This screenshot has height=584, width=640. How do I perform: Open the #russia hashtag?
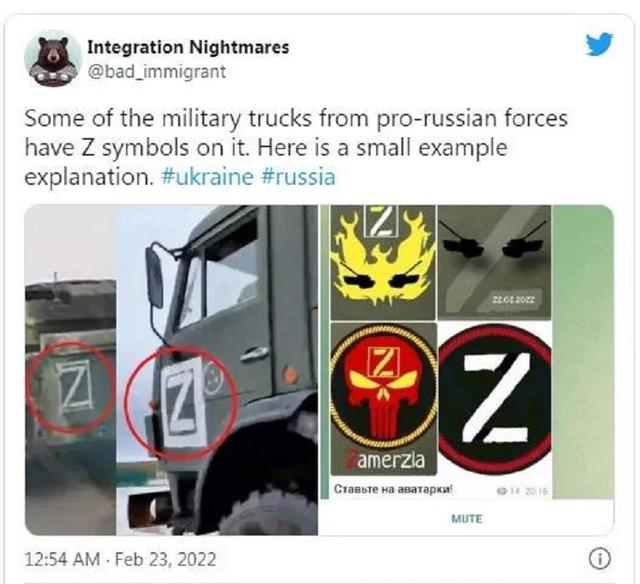pos(298,177)
